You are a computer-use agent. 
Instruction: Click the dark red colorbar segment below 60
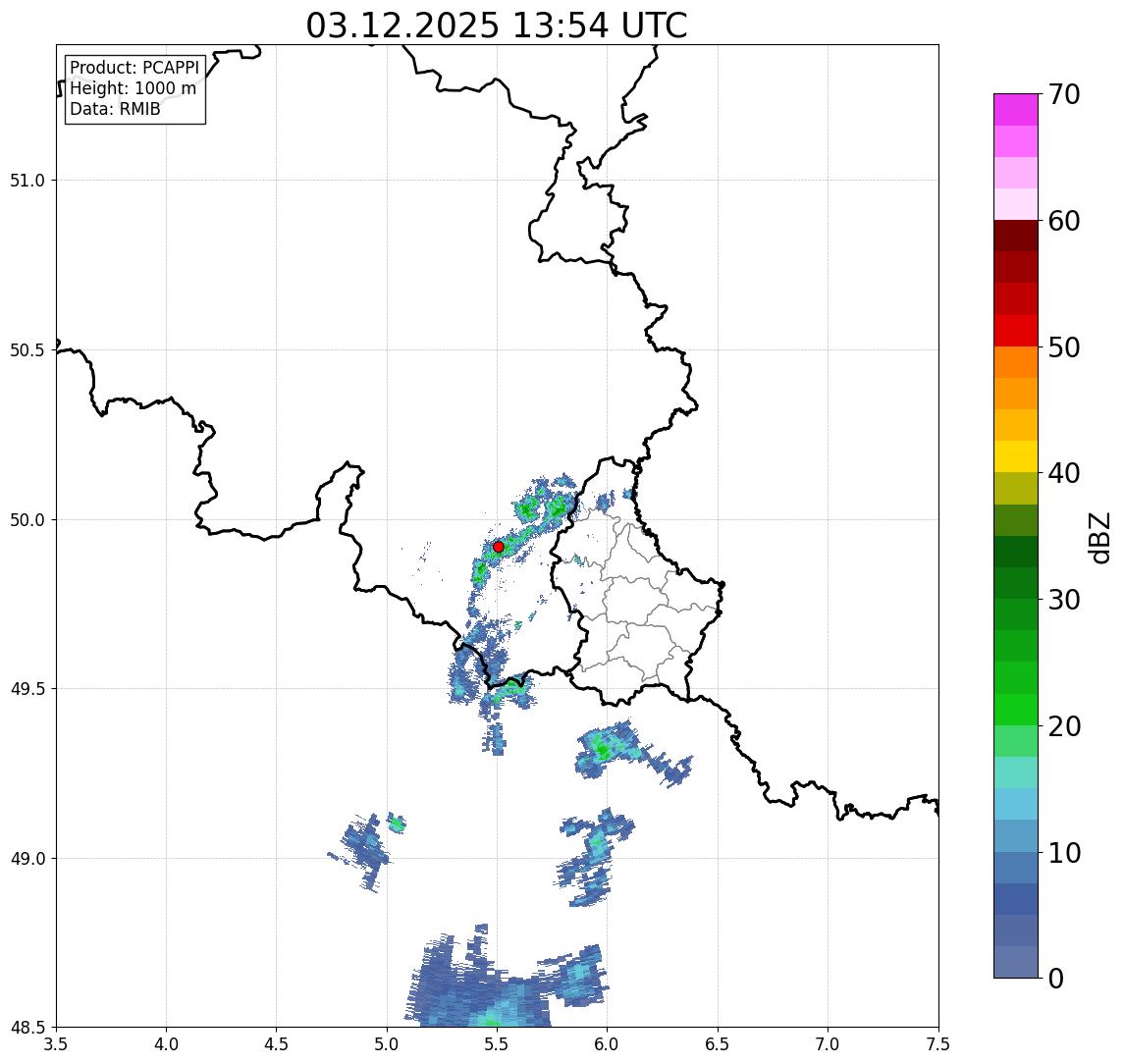click(x=1016, y=236)
